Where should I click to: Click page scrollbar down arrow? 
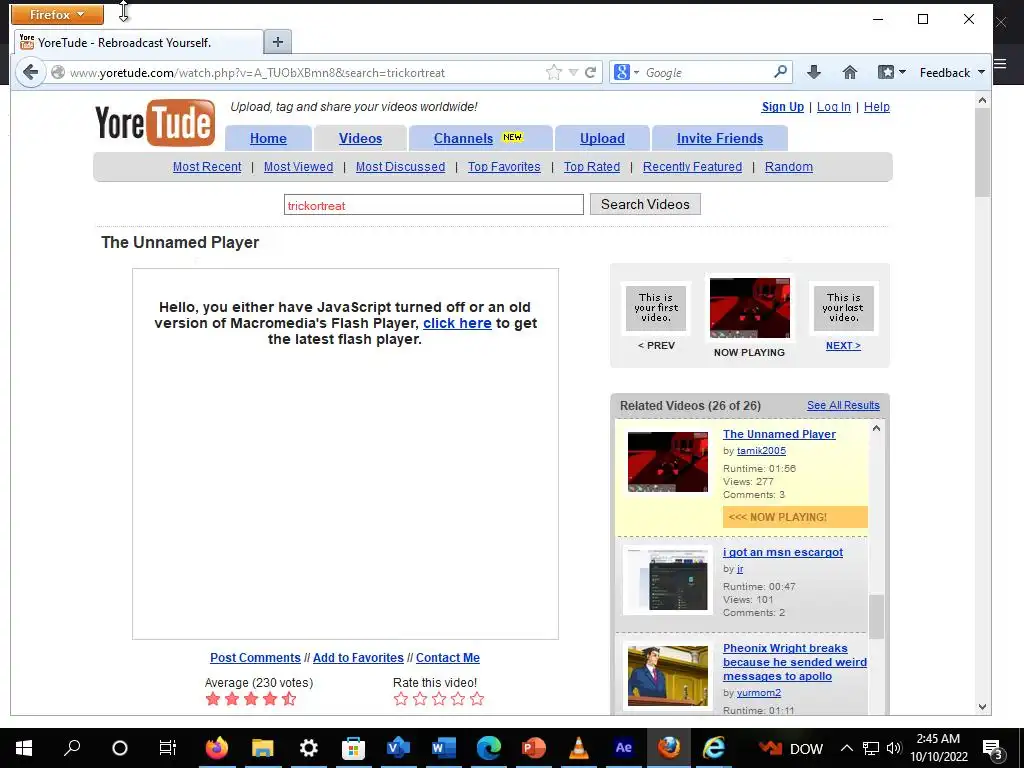coord(982,707)
